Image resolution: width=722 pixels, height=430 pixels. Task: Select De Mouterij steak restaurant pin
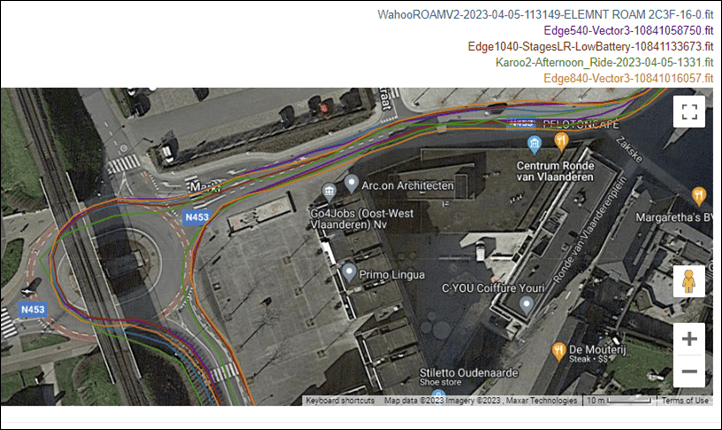pos(559,352)
